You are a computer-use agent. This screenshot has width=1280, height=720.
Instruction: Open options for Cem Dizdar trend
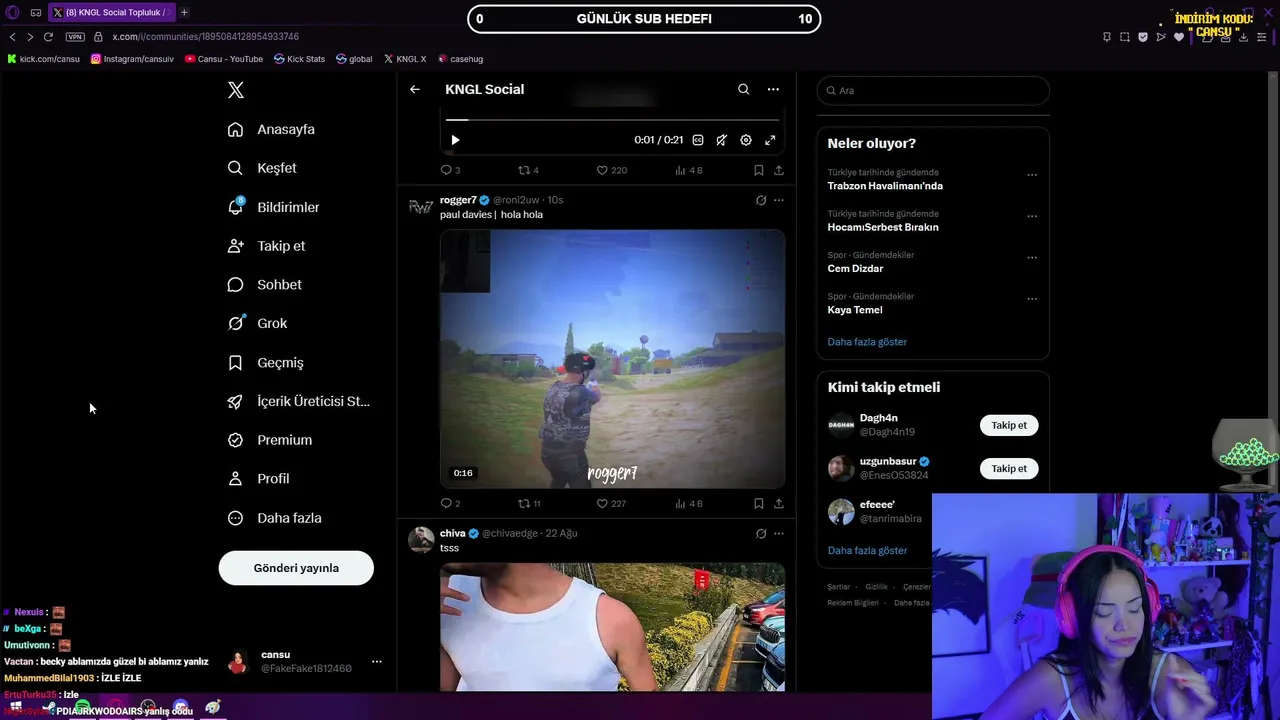coord(1032,257)
